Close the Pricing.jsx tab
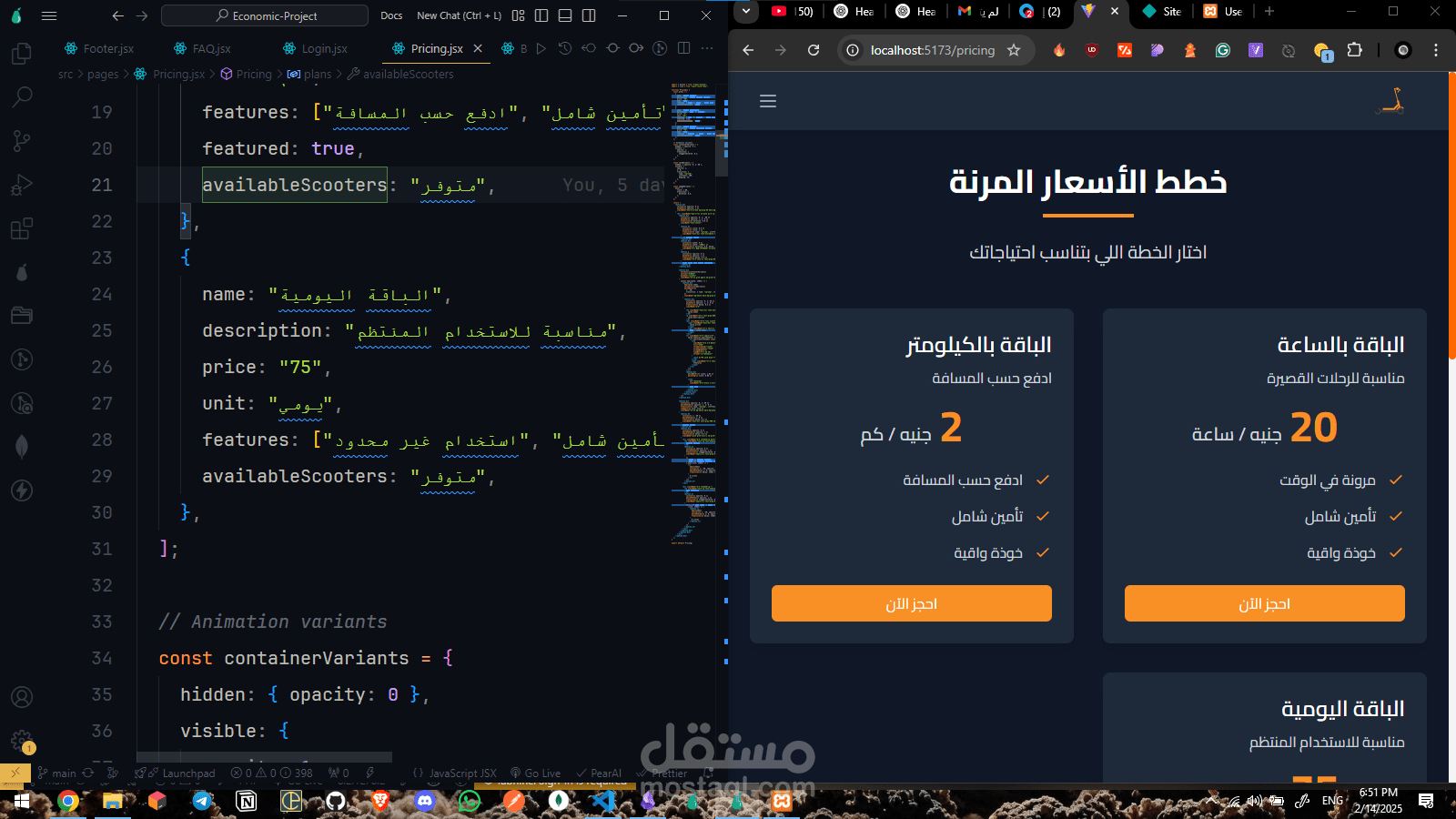The width and height of the screenshot is (1456, 819). coord(478,48)
